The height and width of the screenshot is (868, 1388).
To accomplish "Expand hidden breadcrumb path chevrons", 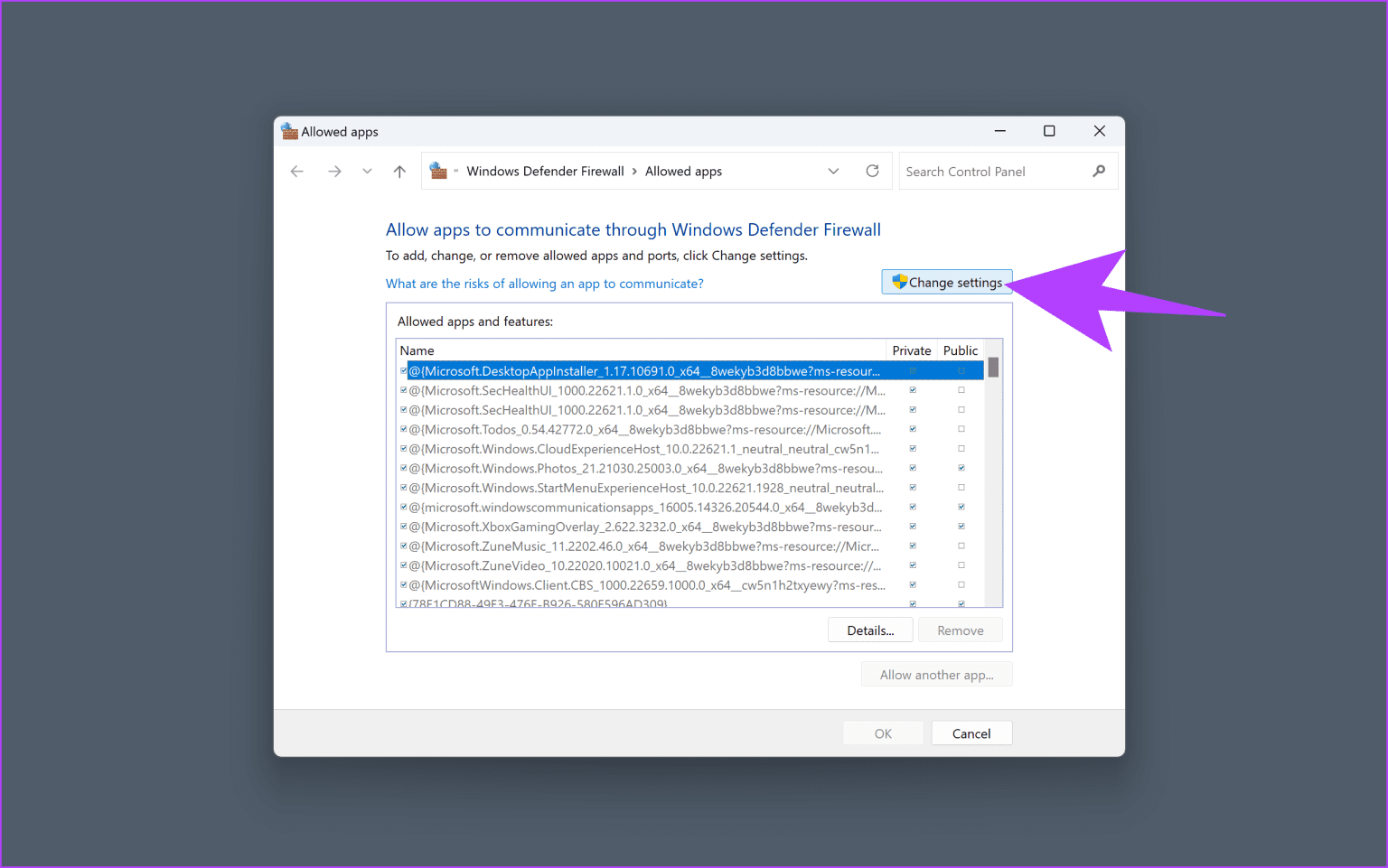I will (x=456, y=172).
